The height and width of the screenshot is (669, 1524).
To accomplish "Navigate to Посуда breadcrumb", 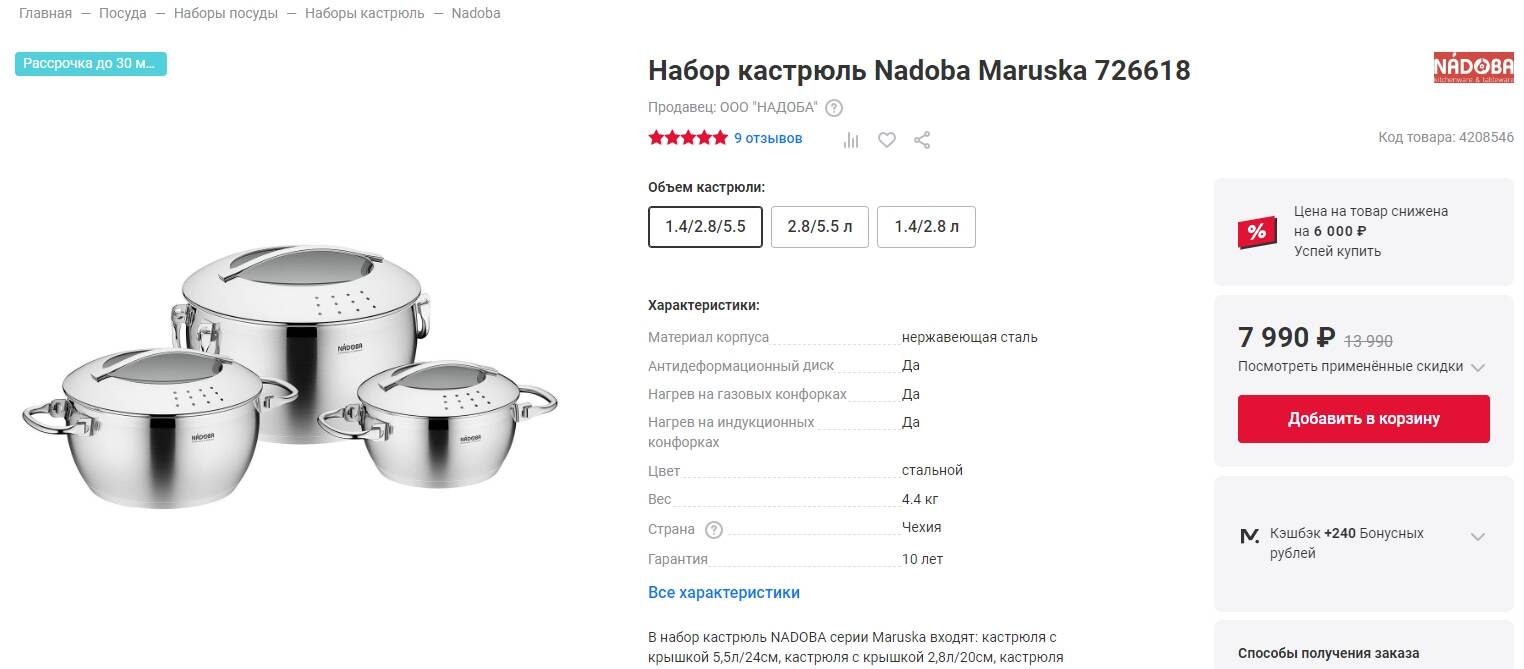I will (123, 14).
